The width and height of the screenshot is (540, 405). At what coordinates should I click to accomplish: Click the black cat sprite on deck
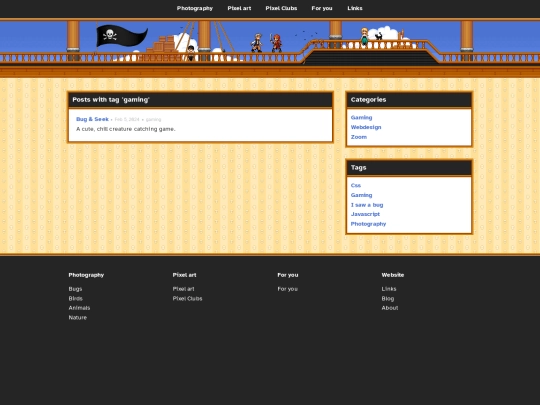point(378,36)
